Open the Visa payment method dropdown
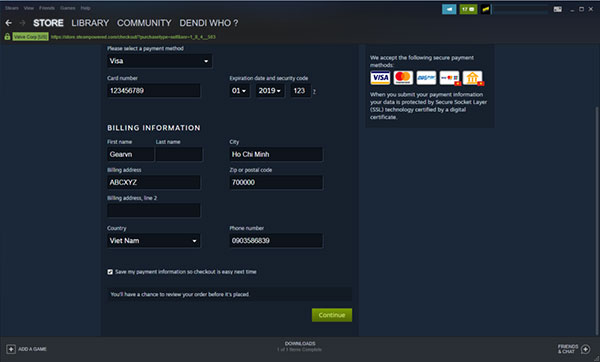Image resolution: width=600 pixels, height=362 pixels. 160,61
